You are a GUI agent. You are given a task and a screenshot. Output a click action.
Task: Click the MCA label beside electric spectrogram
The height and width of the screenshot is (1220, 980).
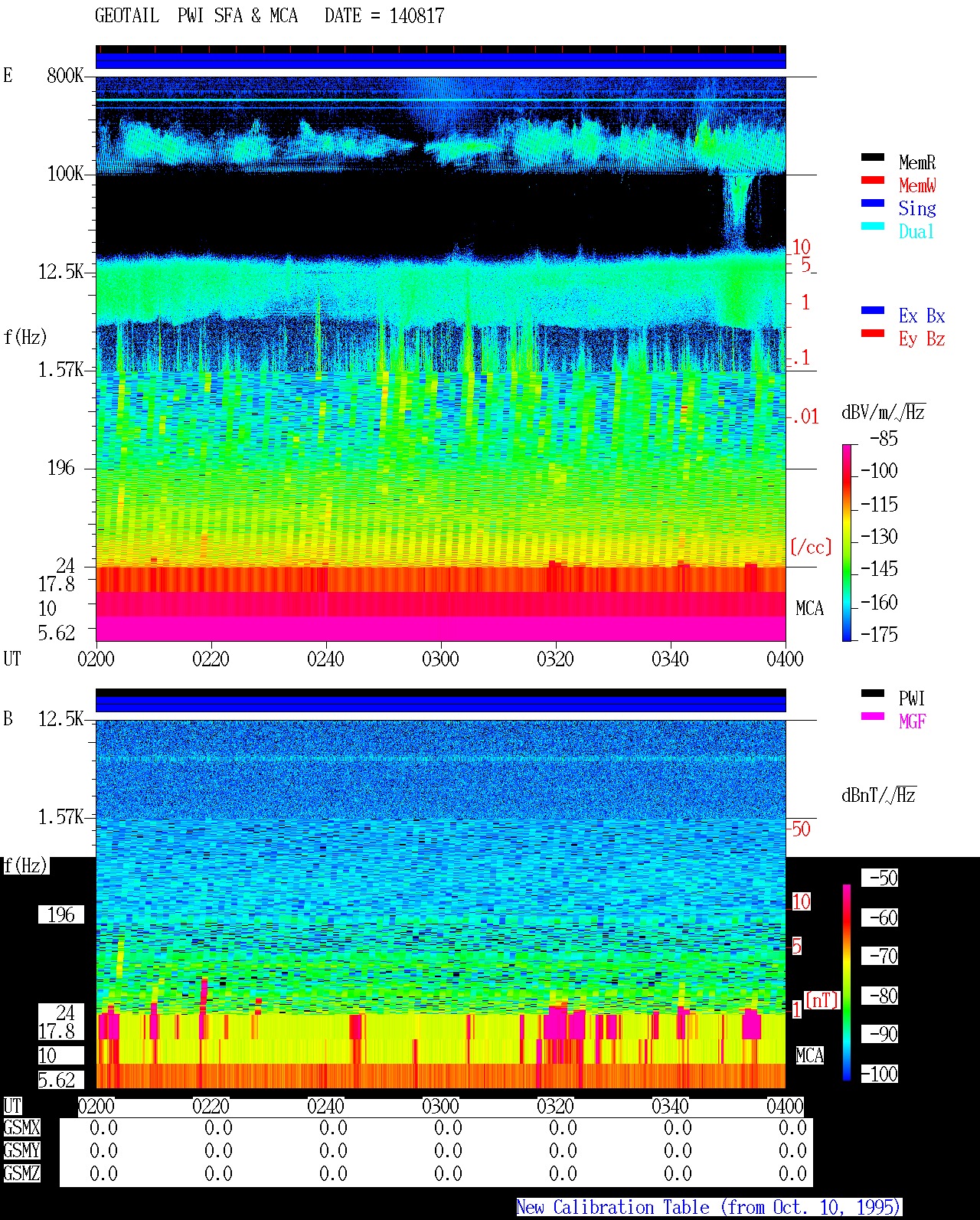click(809, 608)
